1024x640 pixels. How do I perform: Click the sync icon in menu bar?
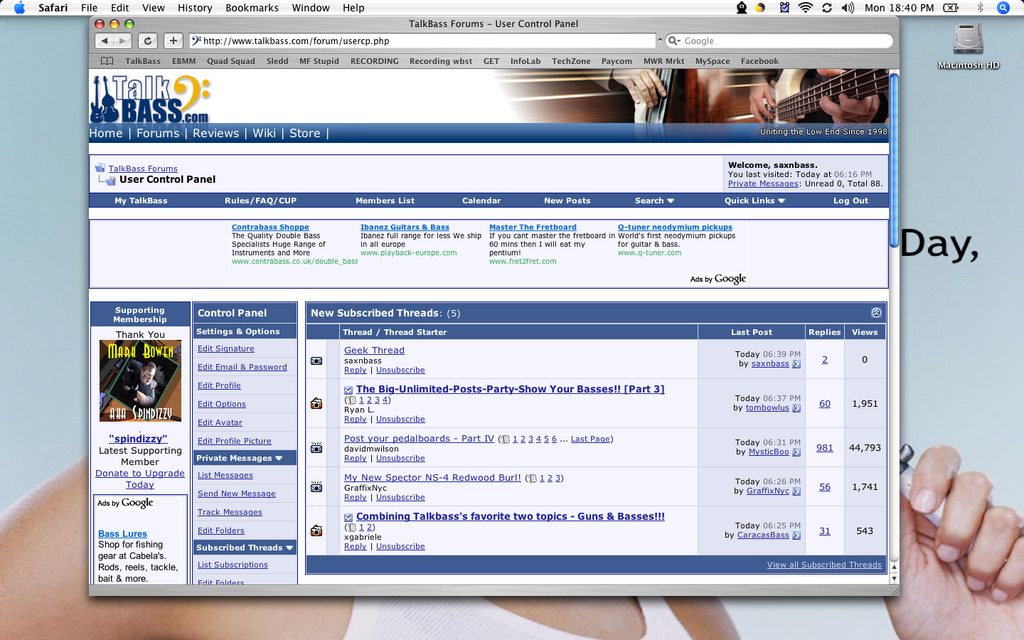point(827,8)
